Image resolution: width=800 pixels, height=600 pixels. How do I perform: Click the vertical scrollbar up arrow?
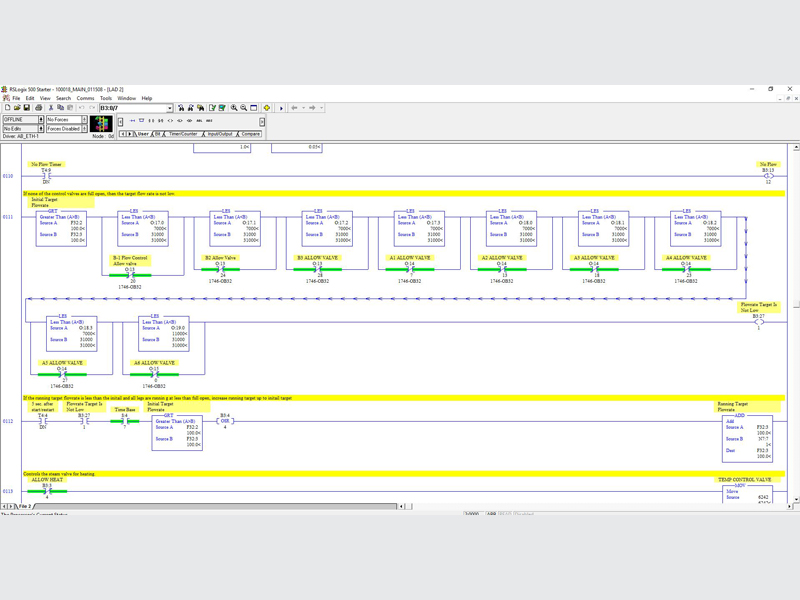[796, 147]
